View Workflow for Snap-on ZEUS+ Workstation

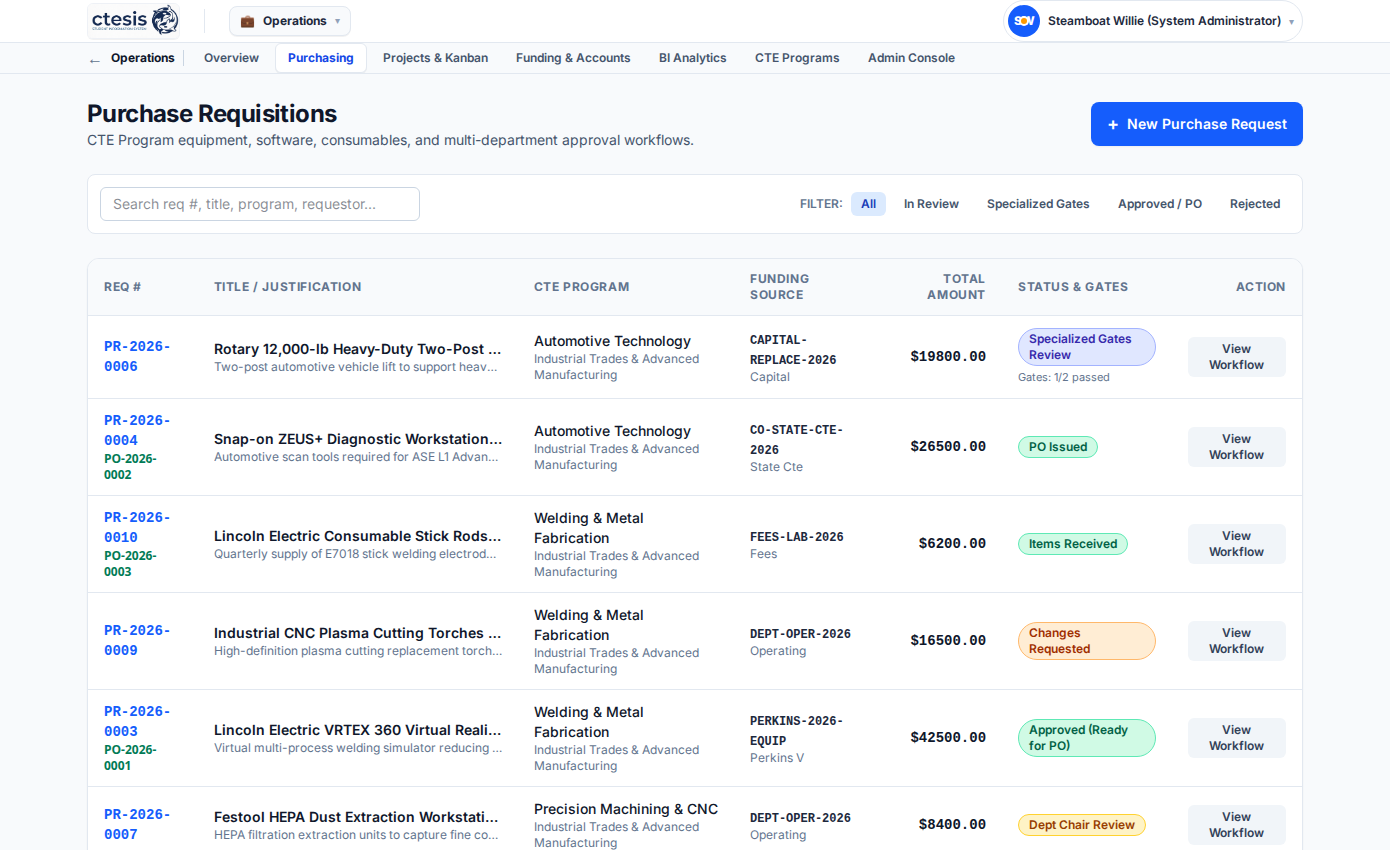point(1237,447)
